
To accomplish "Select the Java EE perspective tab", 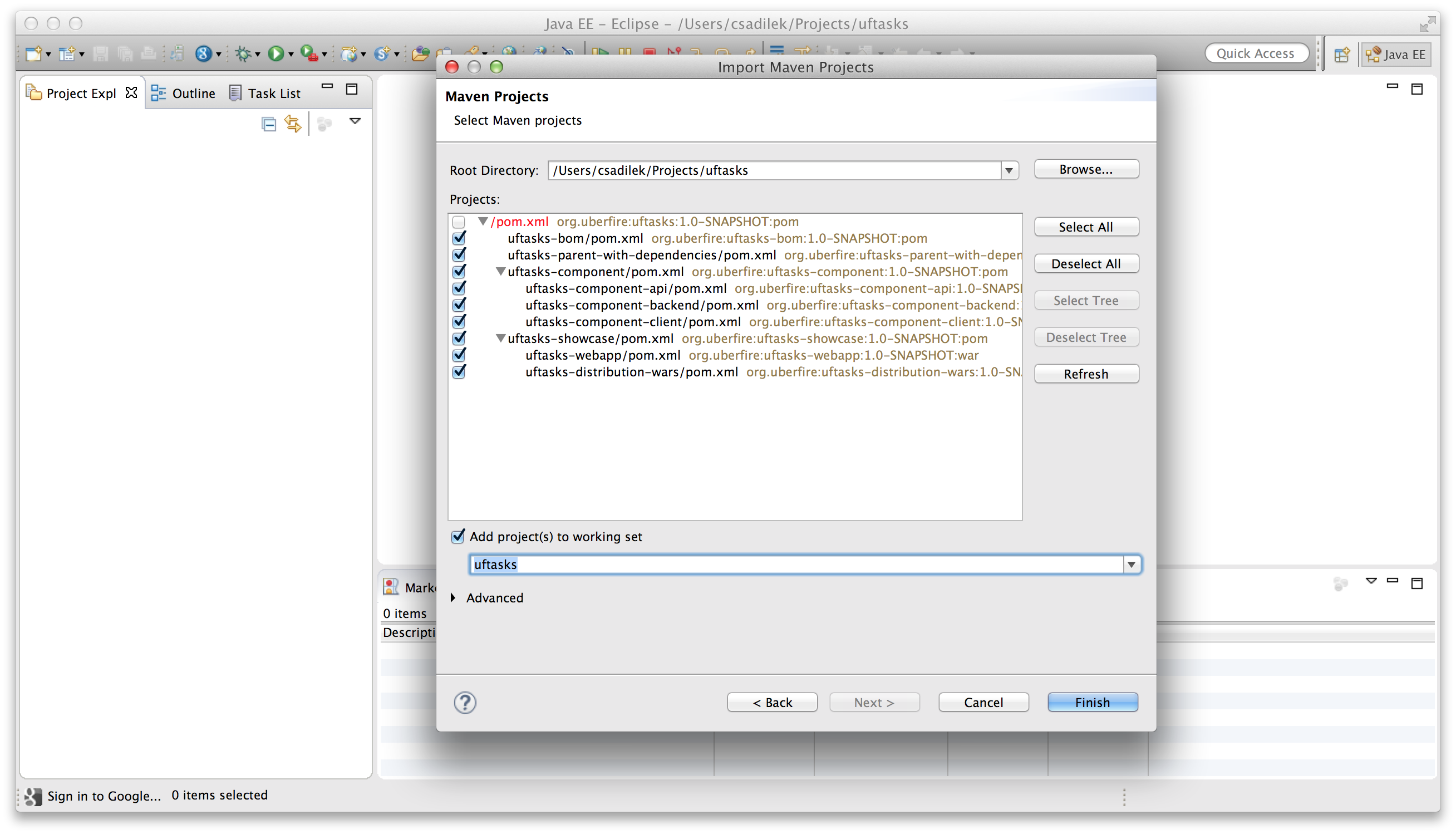I will click(1395, 53).
